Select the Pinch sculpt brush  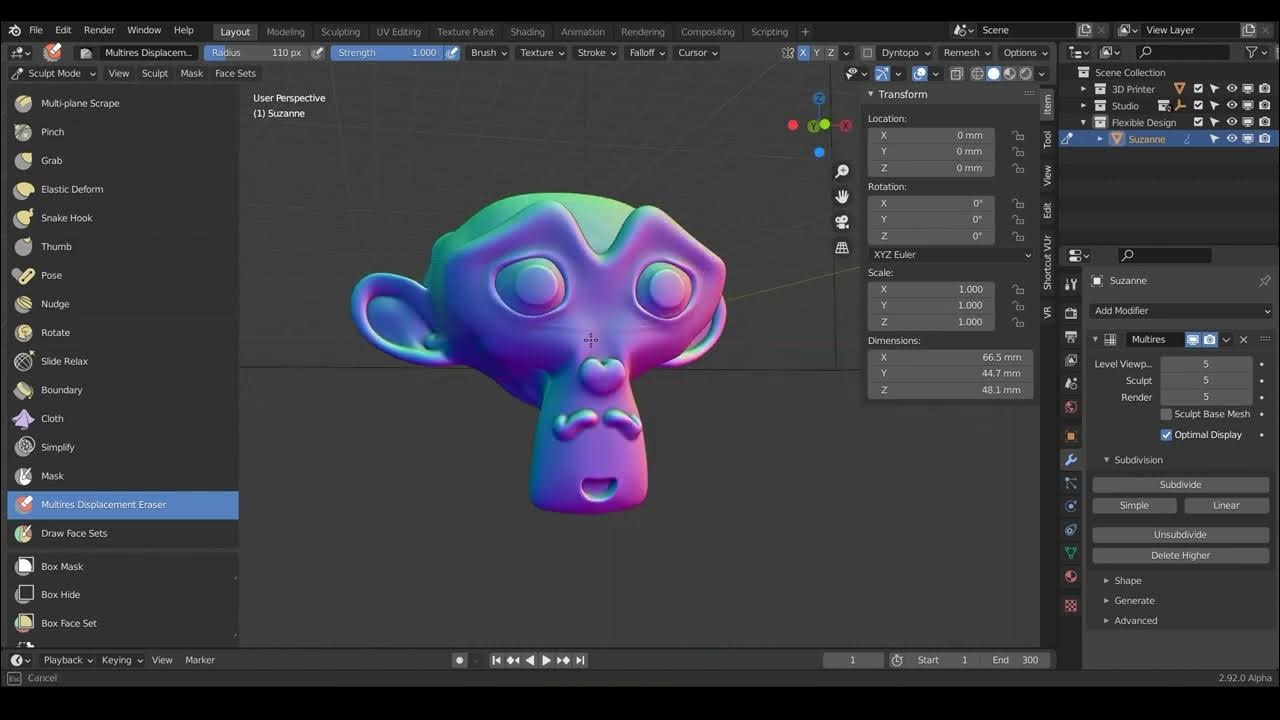123,132
